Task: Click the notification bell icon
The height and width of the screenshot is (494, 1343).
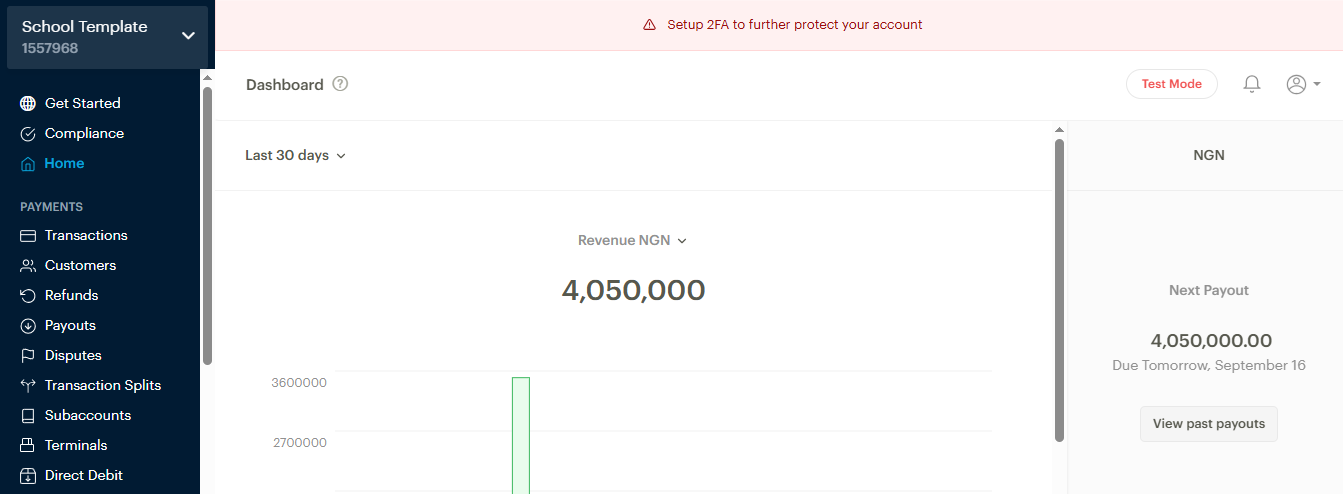Action: point(1251,85)
